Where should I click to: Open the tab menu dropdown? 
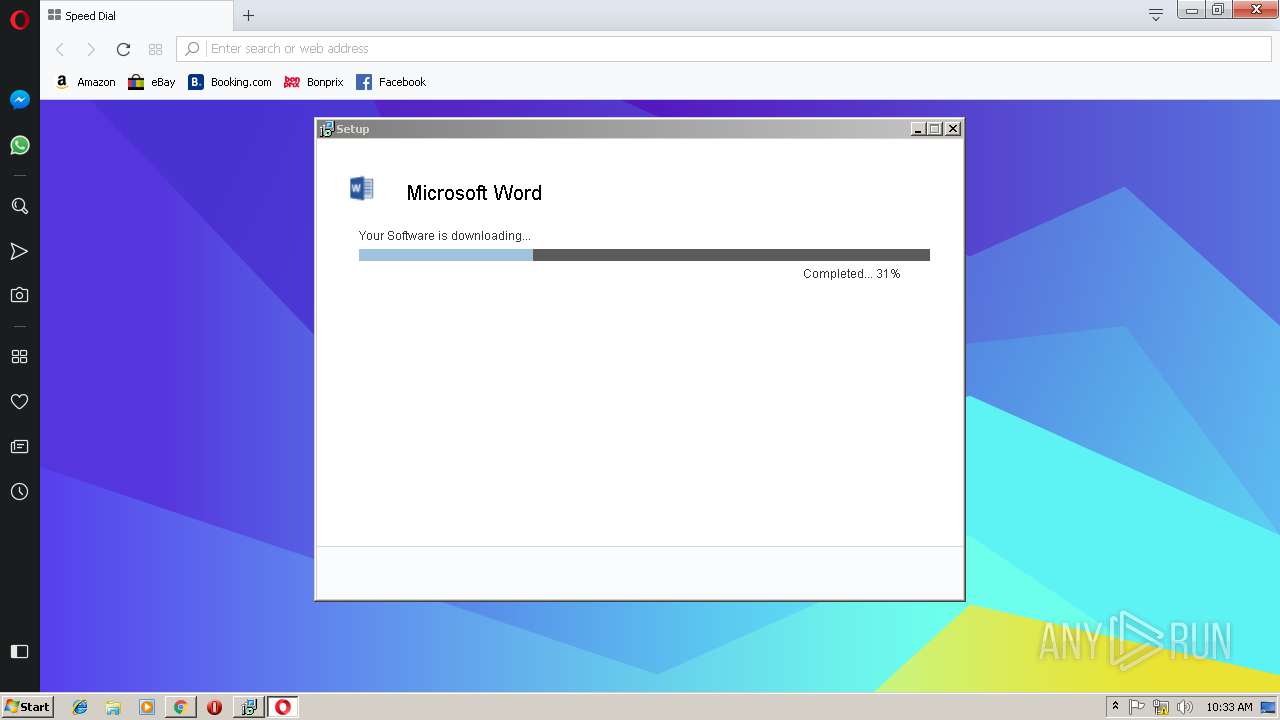coord(1155,15)
